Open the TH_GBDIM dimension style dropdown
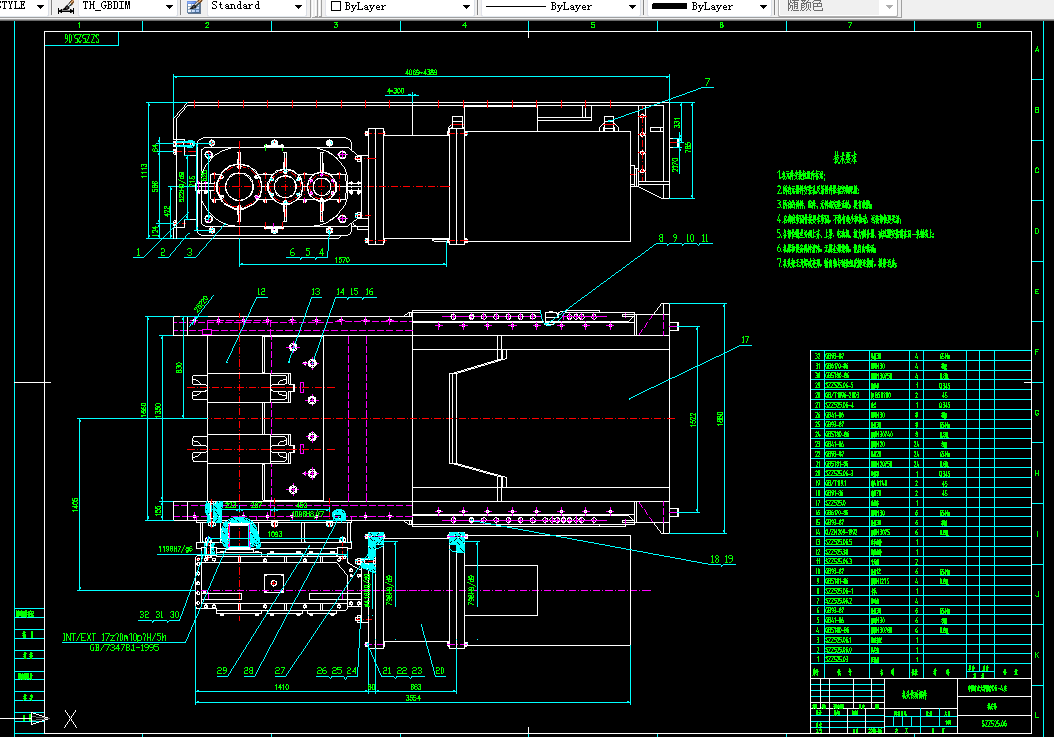 pyautogui.click(x=126, y=7)
